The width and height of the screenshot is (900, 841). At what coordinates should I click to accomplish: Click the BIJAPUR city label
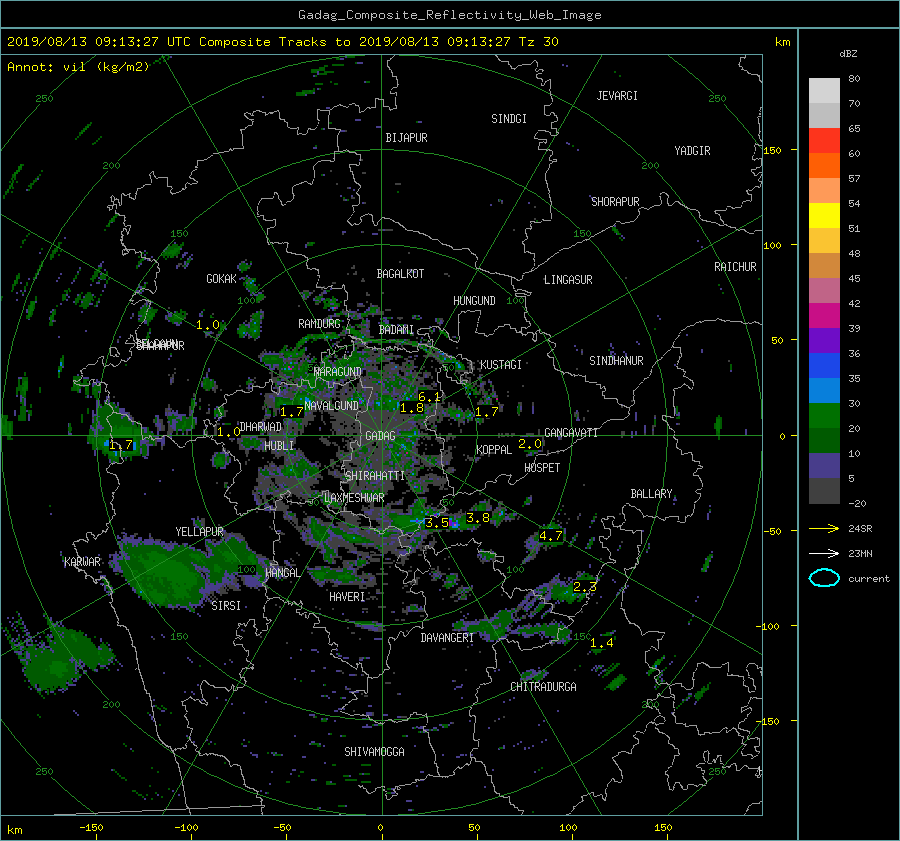pos(406,138)
